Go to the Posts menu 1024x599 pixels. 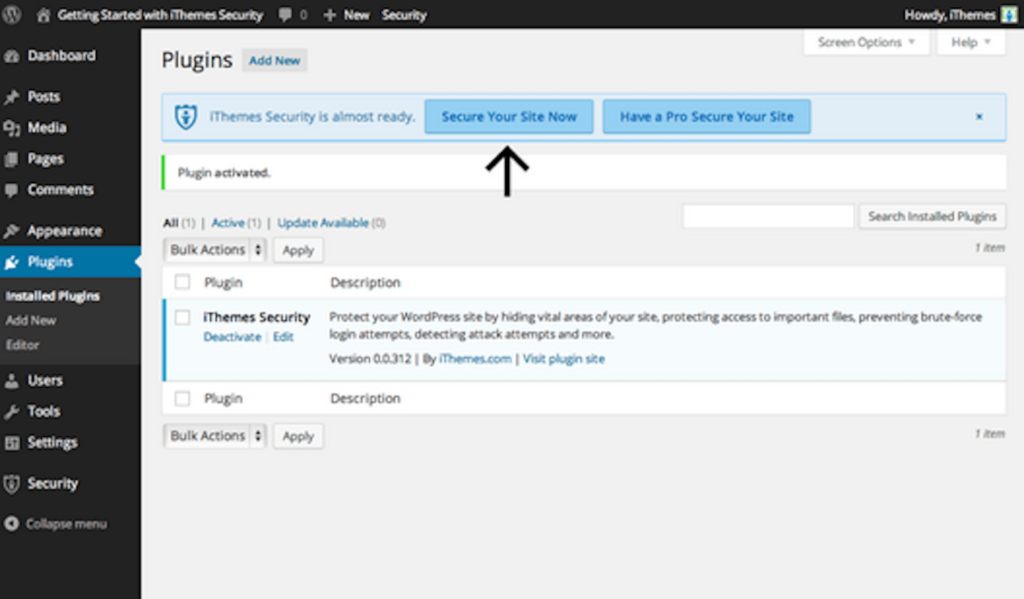(x=44, y=97)
